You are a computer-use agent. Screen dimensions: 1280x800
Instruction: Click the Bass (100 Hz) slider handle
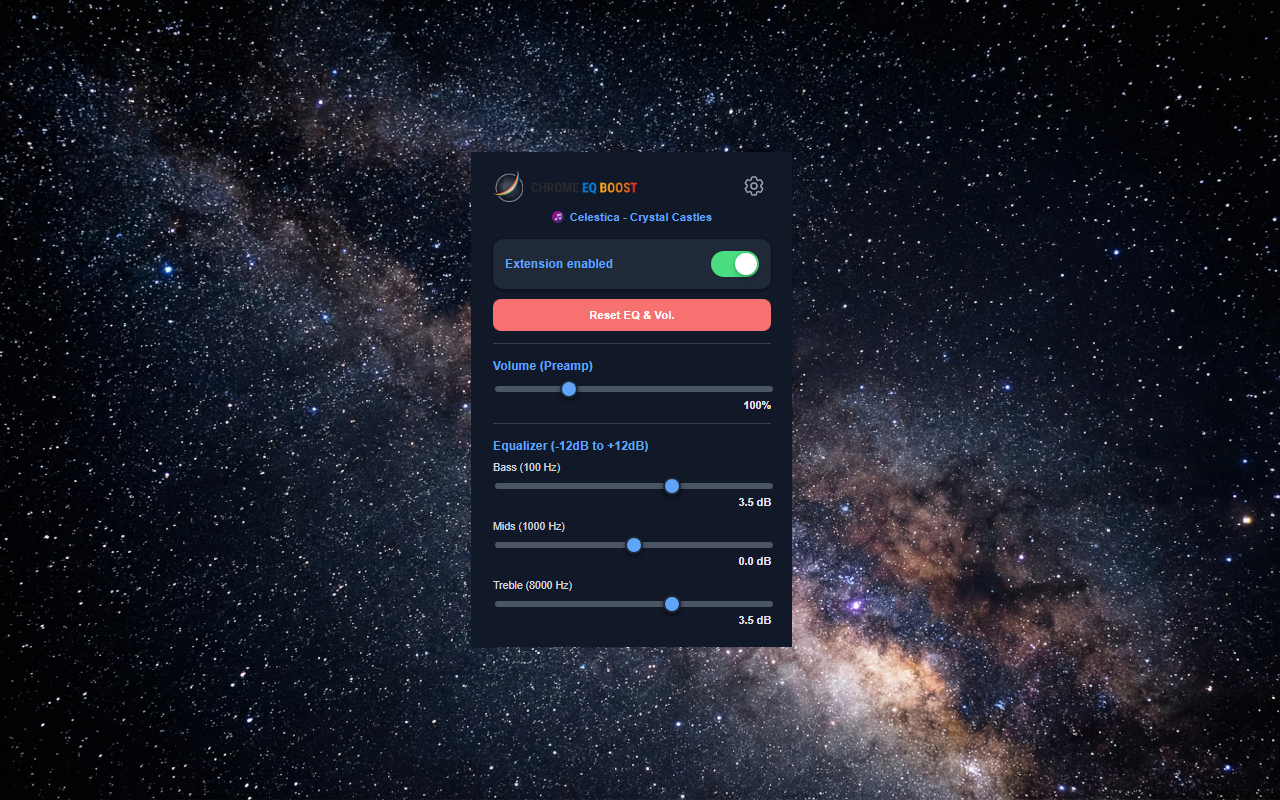[x=672, y=486]
